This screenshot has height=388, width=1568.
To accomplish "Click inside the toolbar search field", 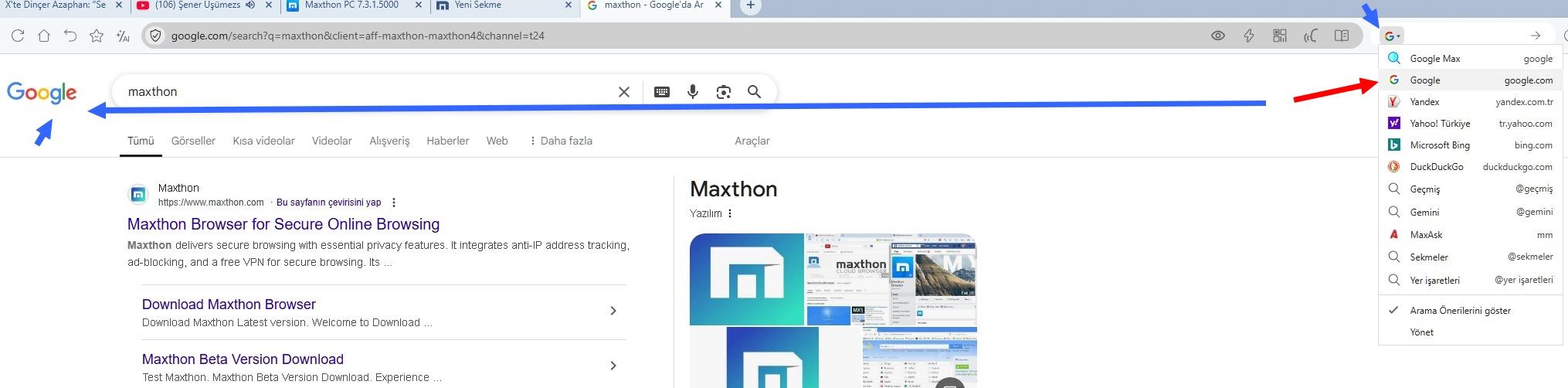I will click(1464, 36).
